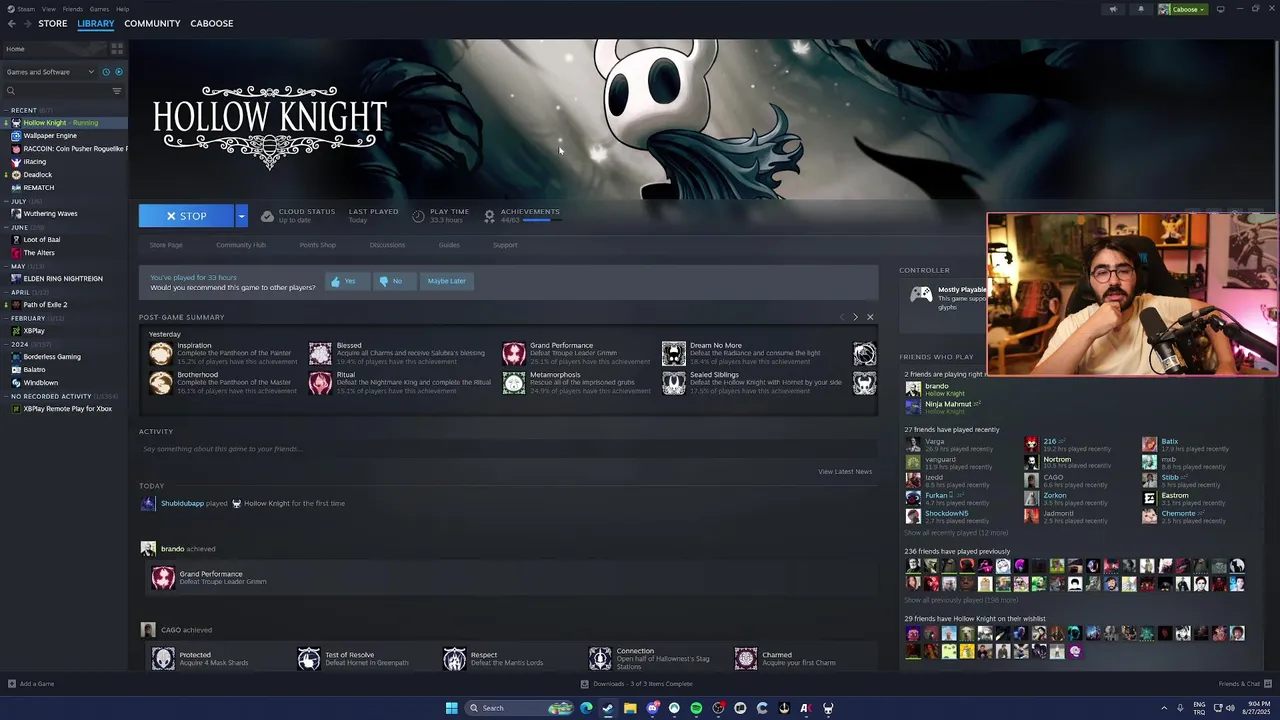Viewport: 1280px width, 720px height.
Task: Open the Metamorphosis achievement icon
Action: (514, 383)
